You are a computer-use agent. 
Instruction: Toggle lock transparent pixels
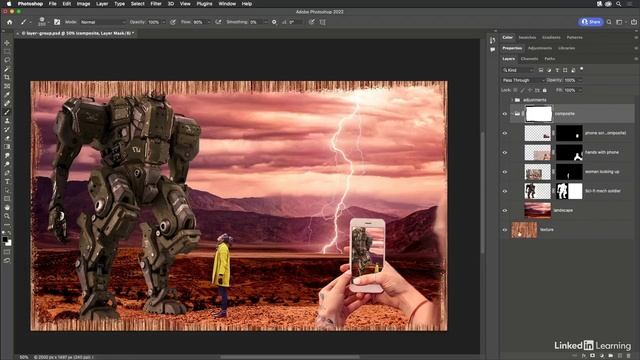click(x=516, y=90)
